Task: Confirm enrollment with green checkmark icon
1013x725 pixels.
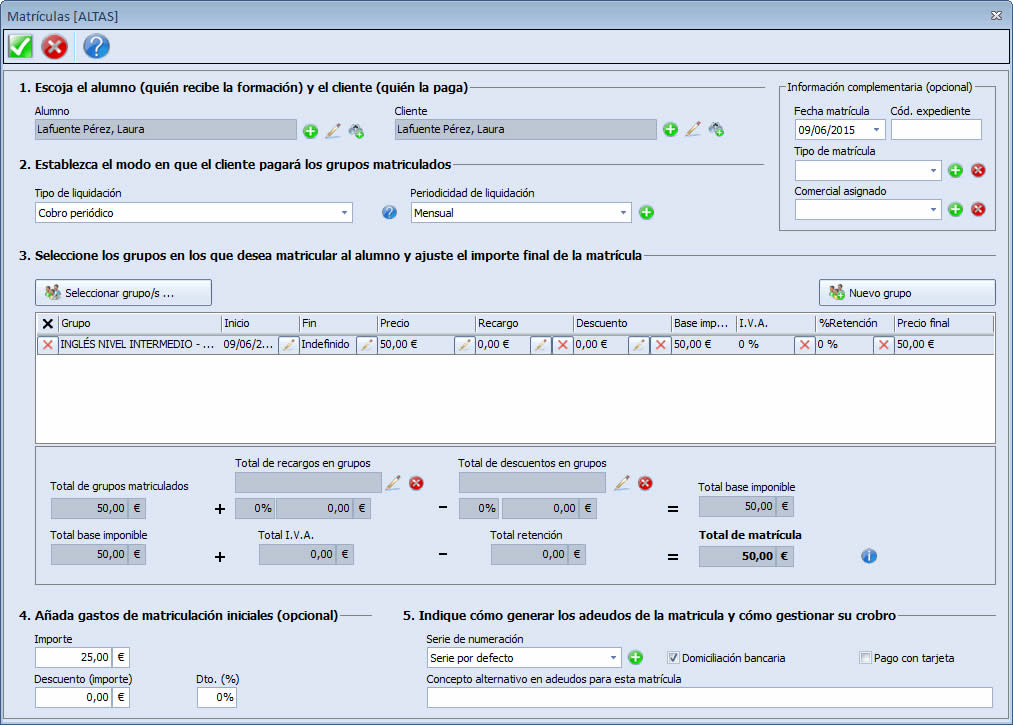Action: point(20,47)
